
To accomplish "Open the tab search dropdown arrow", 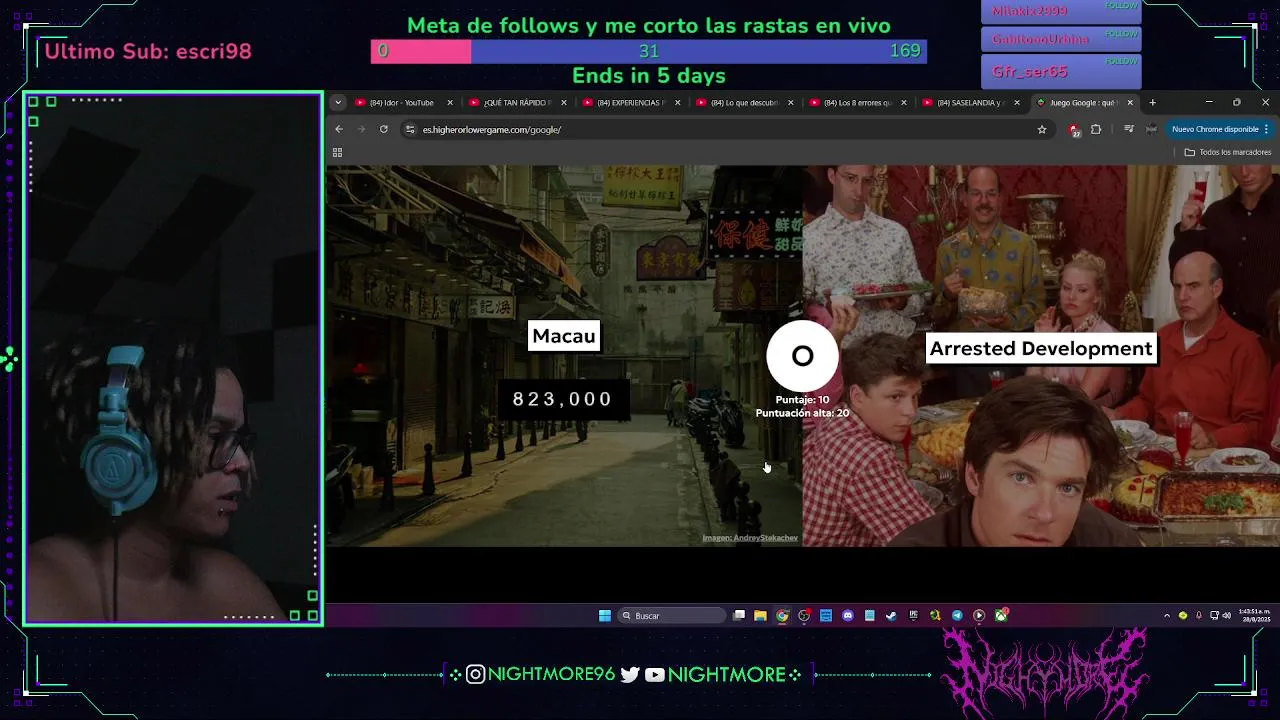I will click(338, 102).
